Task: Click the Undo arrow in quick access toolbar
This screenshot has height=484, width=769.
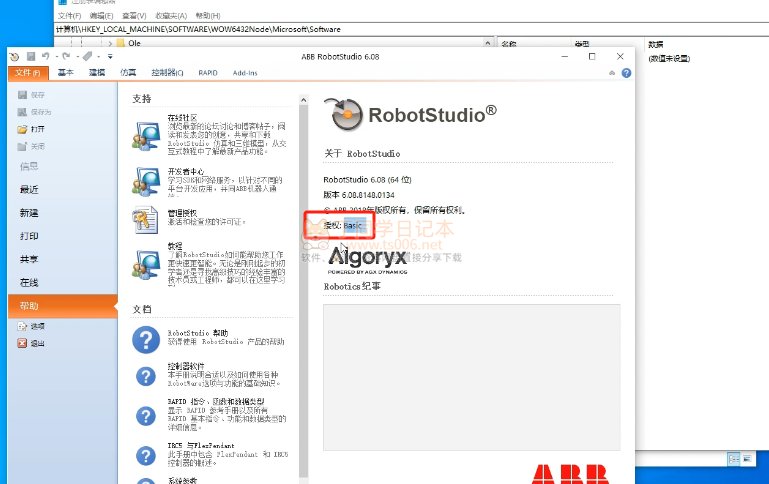Action: pyautogui.click(x=46, y=56)
